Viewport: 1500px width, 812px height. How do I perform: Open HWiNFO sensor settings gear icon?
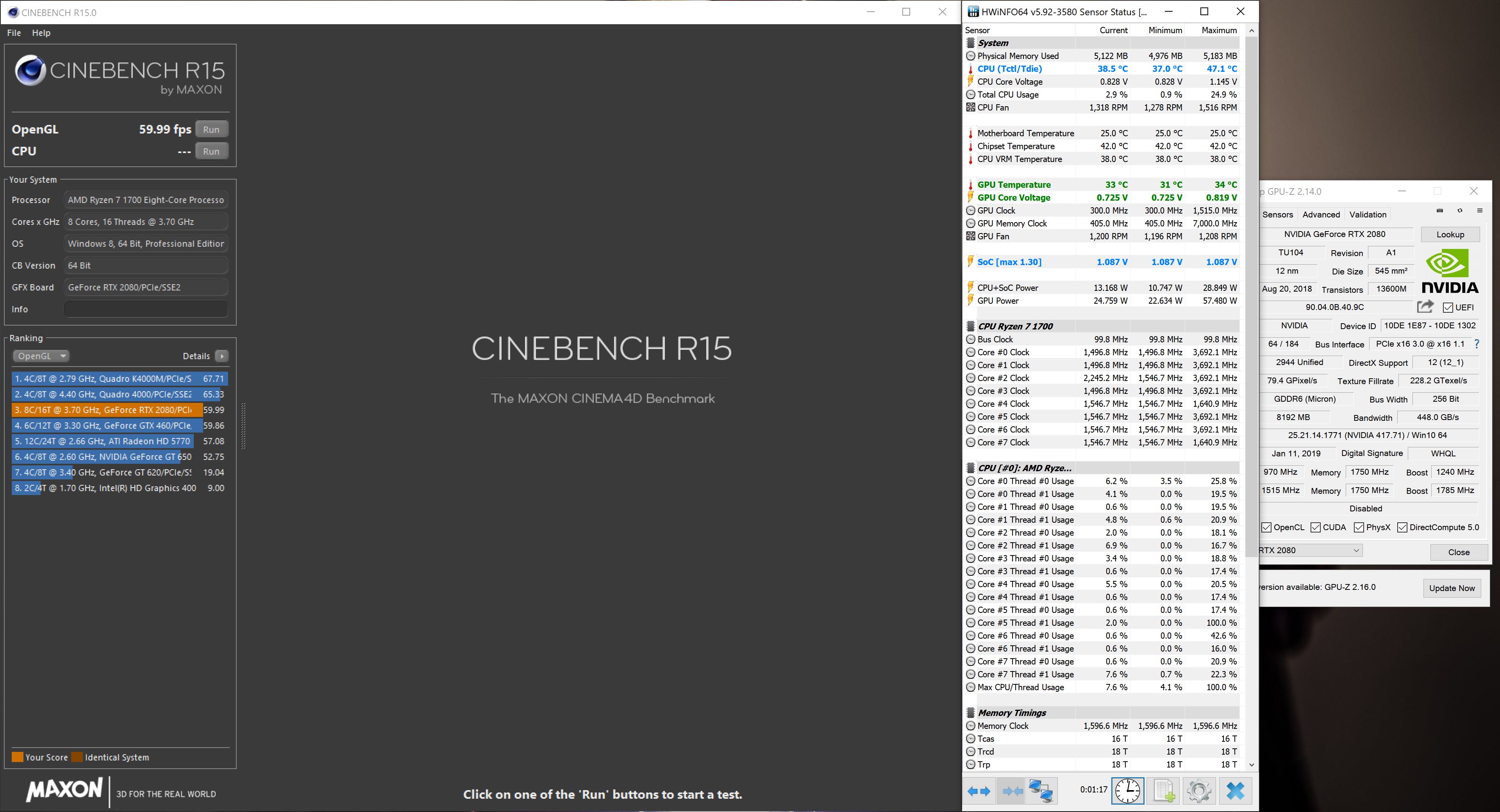pos(1199,791)
